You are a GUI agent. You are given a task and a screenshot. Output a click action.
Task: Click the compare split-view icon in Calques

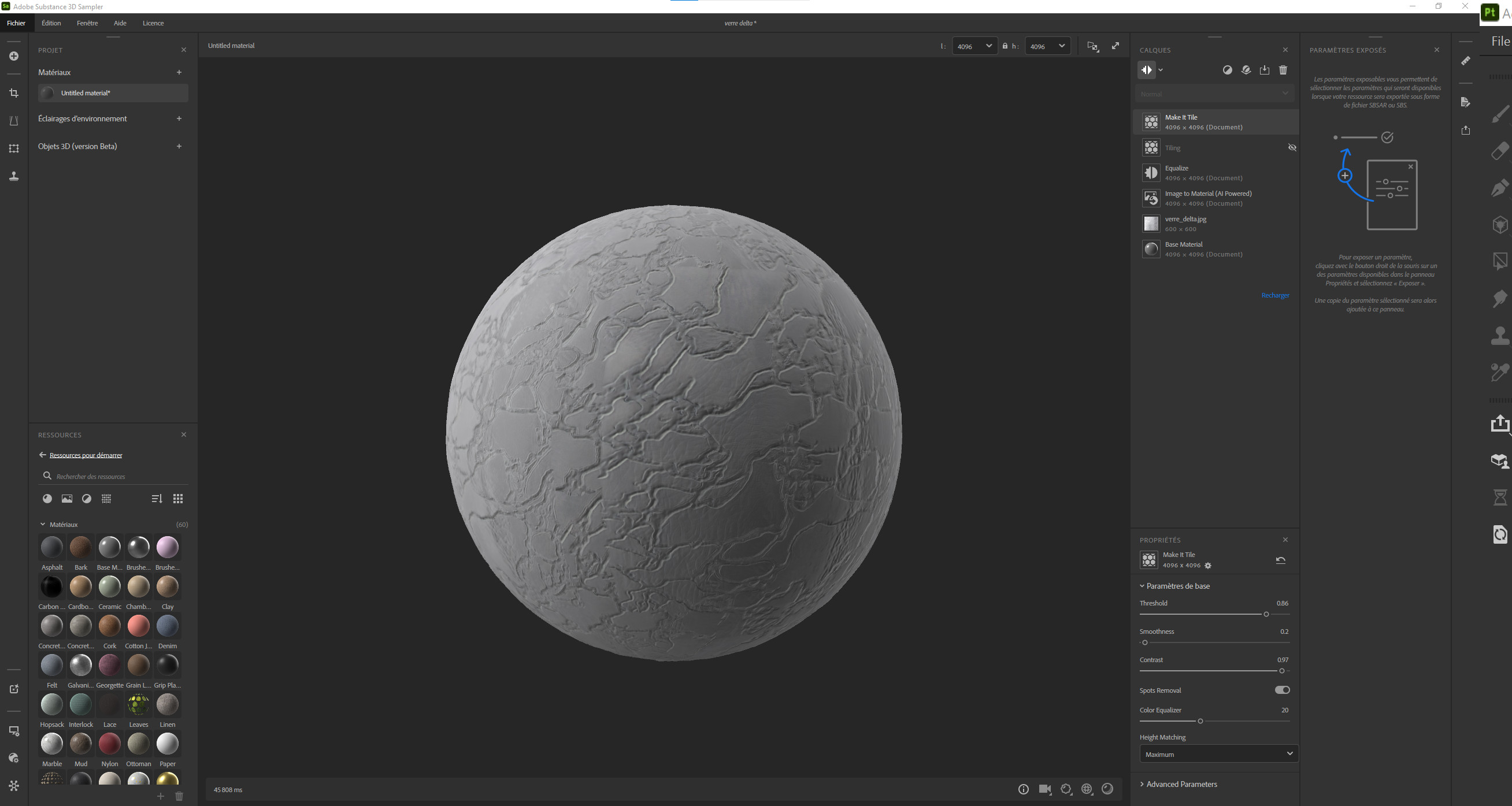1146,70
